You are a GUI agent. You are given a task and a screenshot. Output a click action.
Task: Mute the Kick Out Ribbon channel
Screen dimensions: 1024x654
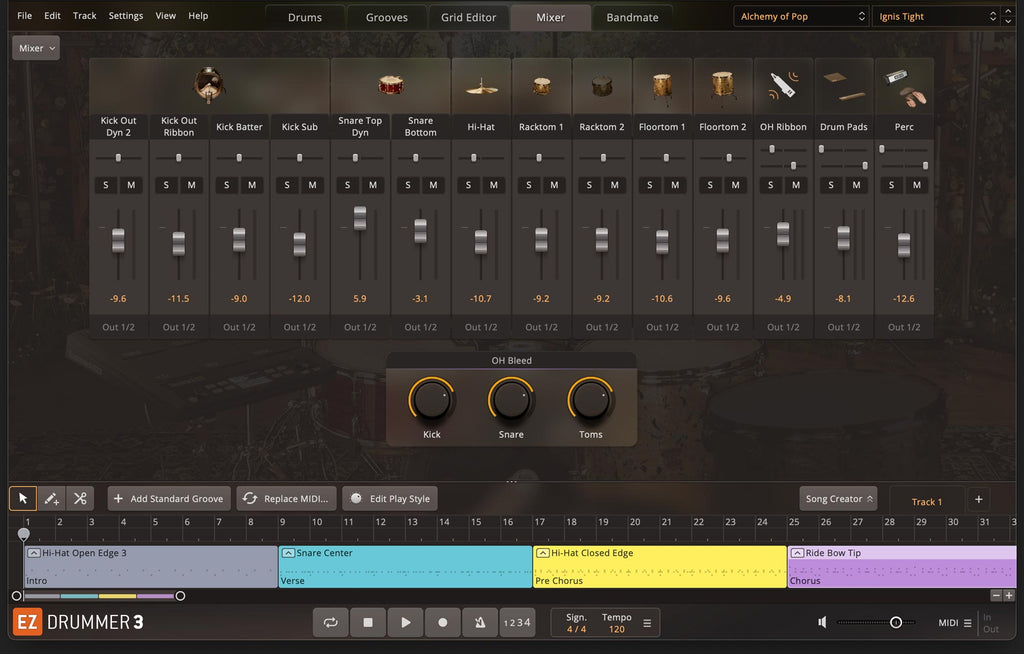click(x=191, y=185)
